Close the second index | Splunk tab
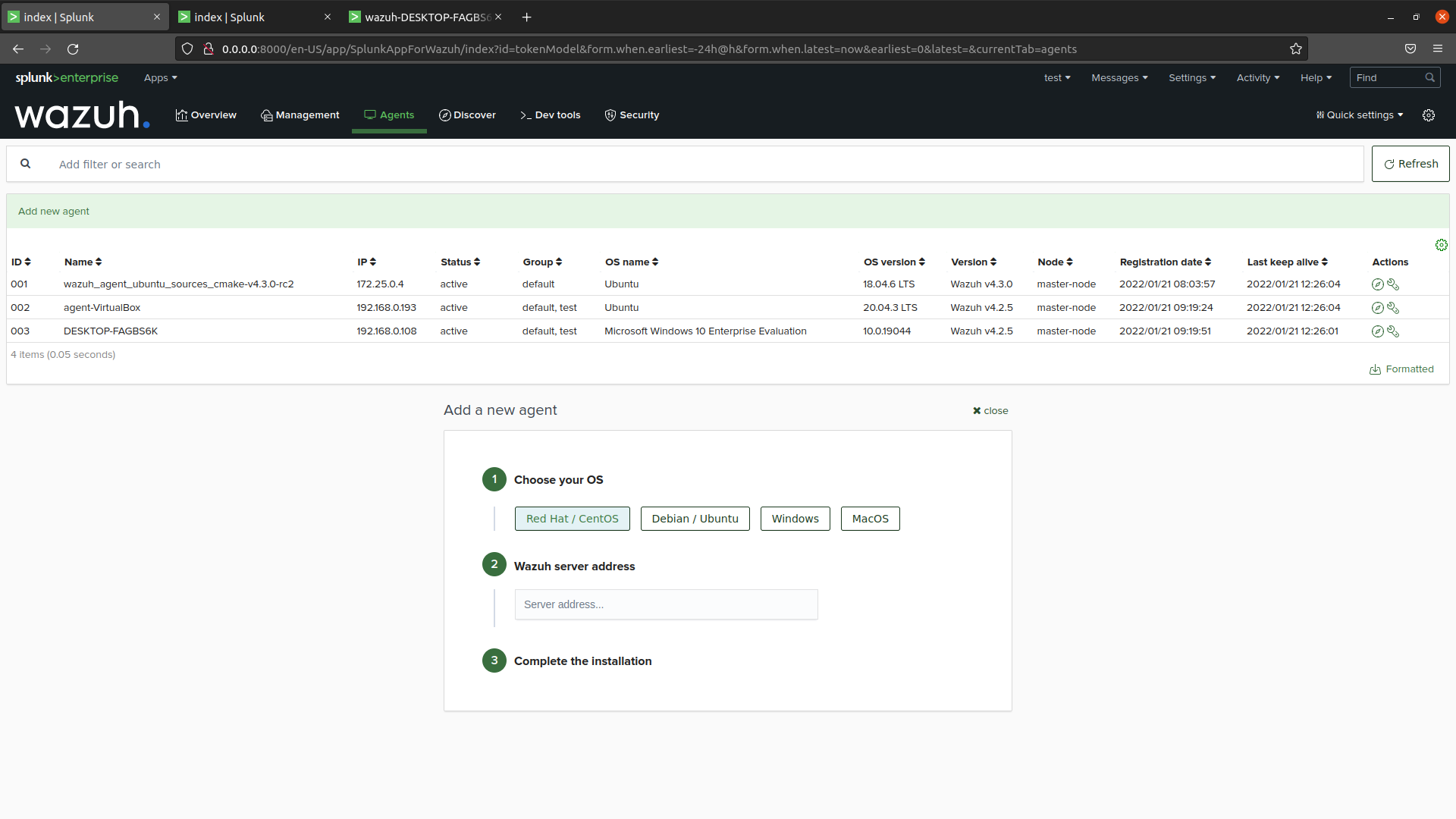Viewport: 1456px width, 819px height. 328,17
